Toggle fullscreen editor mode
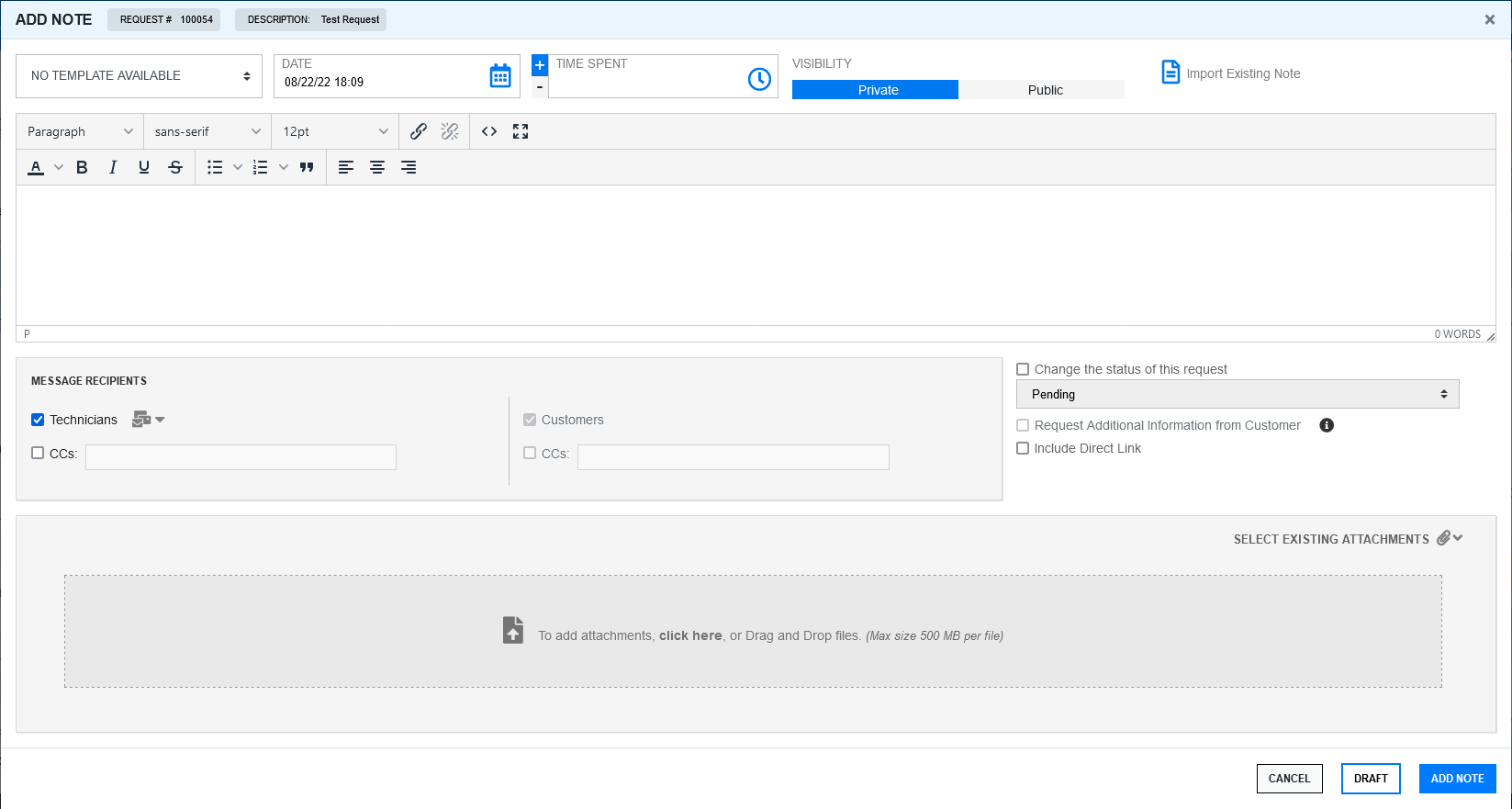The image size is (1512, 809). pos(521,131)
